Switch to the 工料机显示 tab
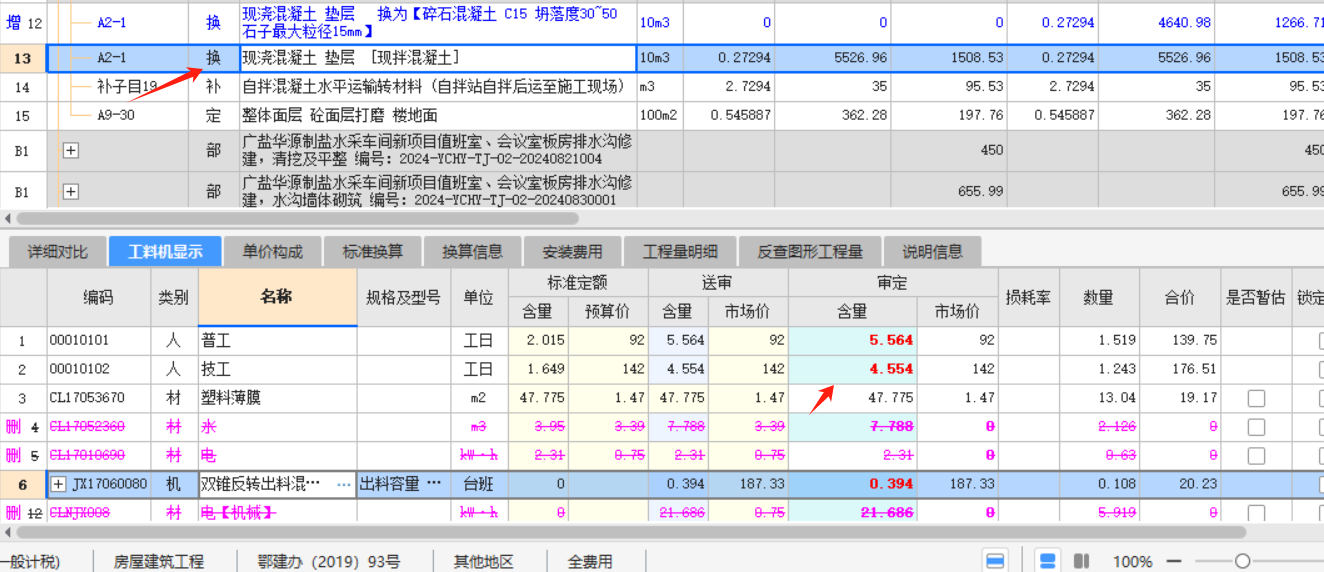Screen dimensions: 1324x572 coord(165,252)
